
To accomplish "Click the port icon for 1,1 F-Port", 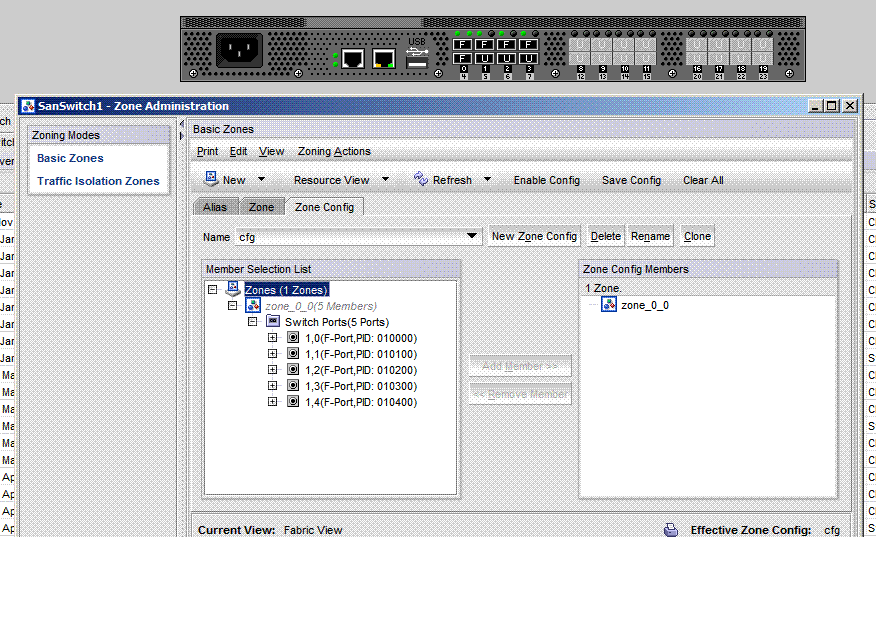I will [293, 354].
